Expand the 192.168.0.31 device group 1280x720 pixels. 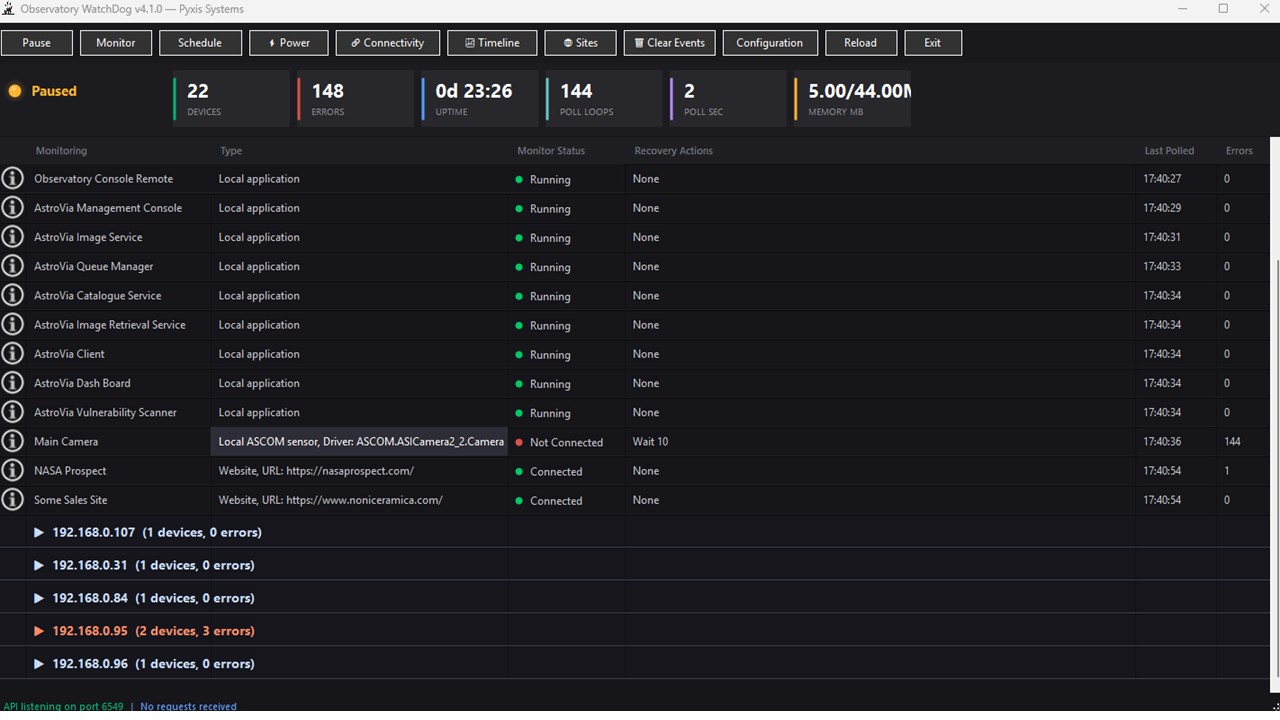click(x=39, y=565)
